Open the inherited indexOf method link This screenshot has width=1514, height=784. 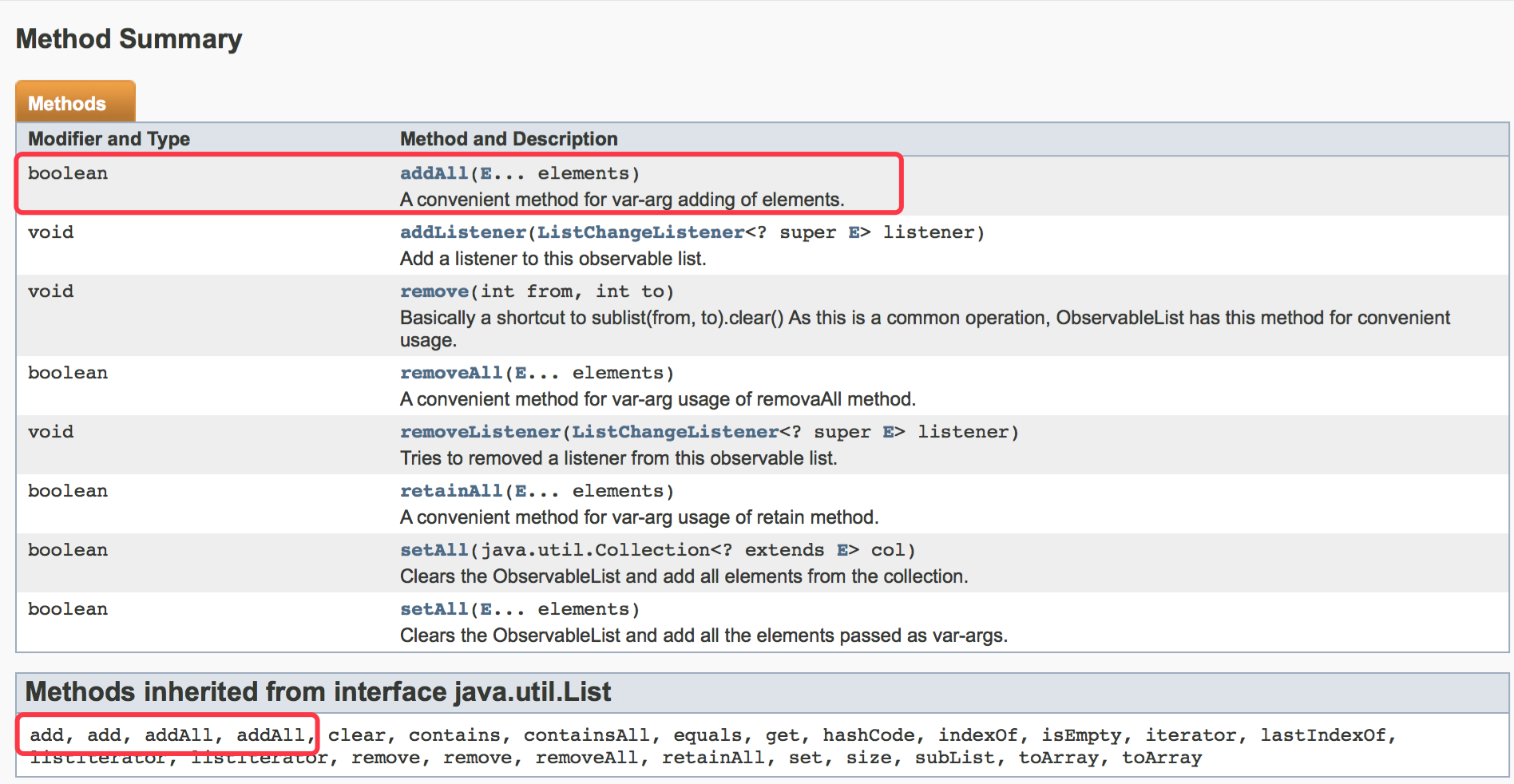(x=977, y=735)
